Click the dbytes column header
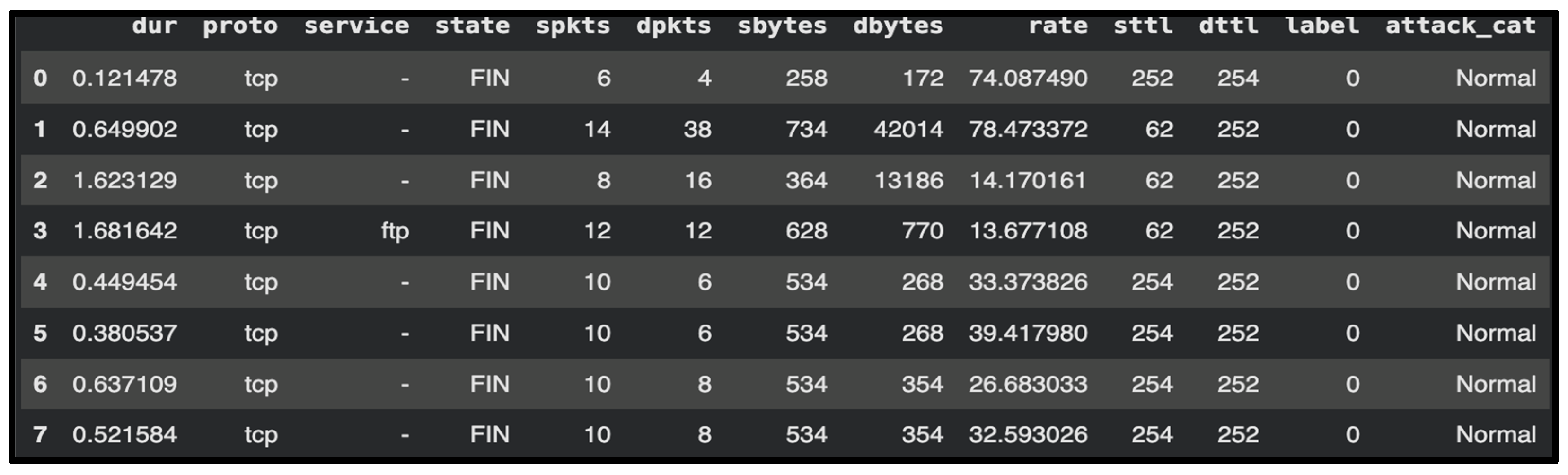The height and width of the screenshot is (475, 1568). click(x=898, y=26)
